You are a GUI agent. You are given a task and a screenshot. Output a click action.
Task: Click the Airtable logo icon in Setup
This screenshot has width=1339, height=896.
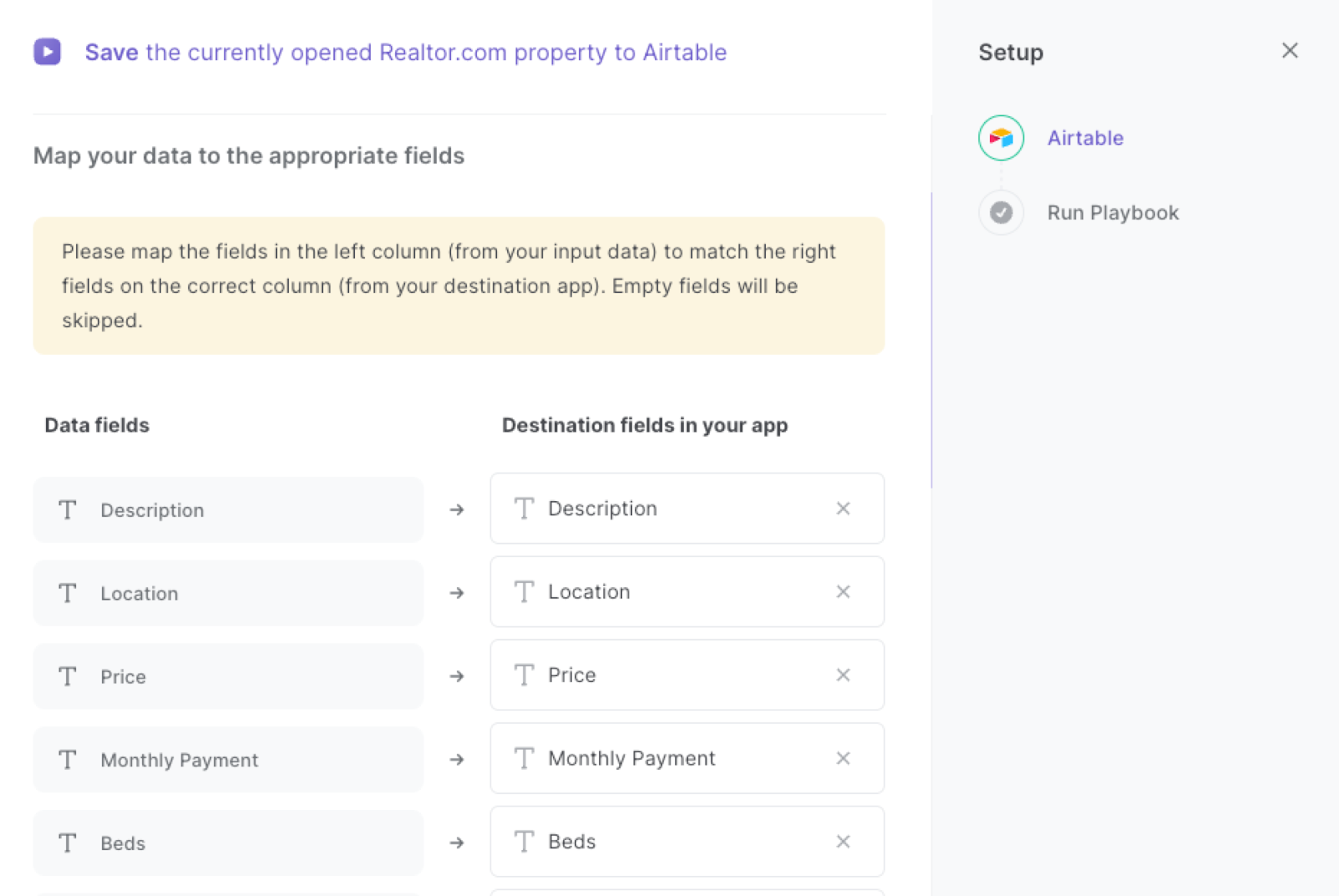pyautogui.click(x=1001, y=138)
